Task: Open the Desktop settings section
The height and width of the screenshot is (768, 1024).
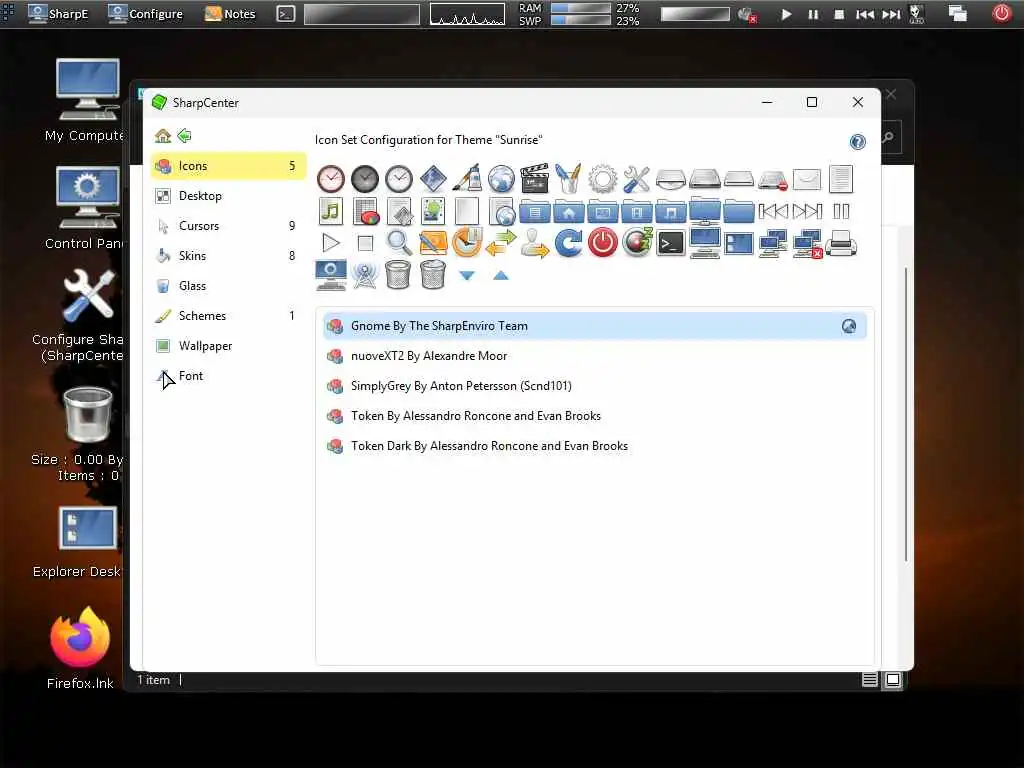Action: coord(227,196)
